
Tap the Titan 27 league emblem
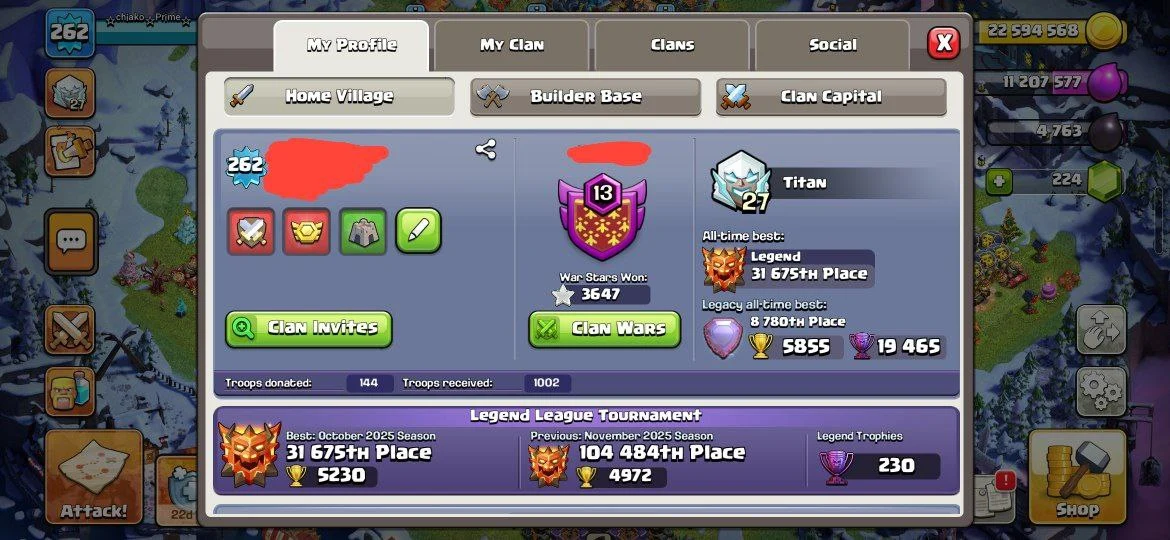pyautogui.click(x=740, y=182)
